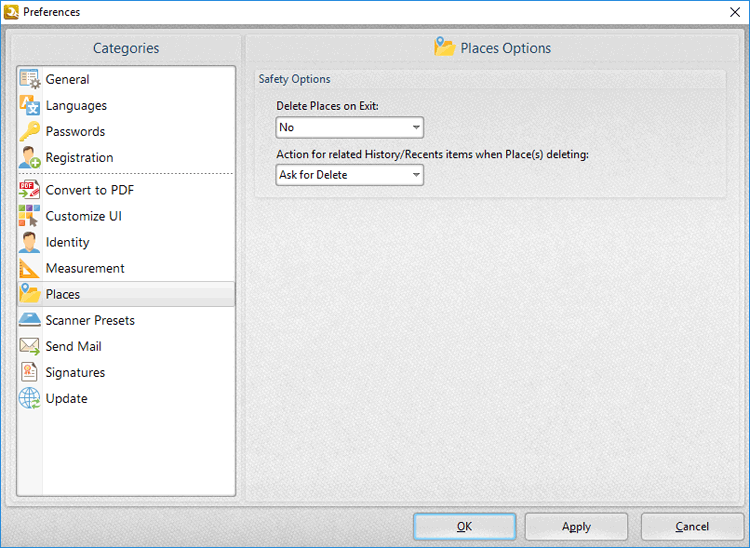
Task: Click the Convert to PDF icon
Action: 30,190
